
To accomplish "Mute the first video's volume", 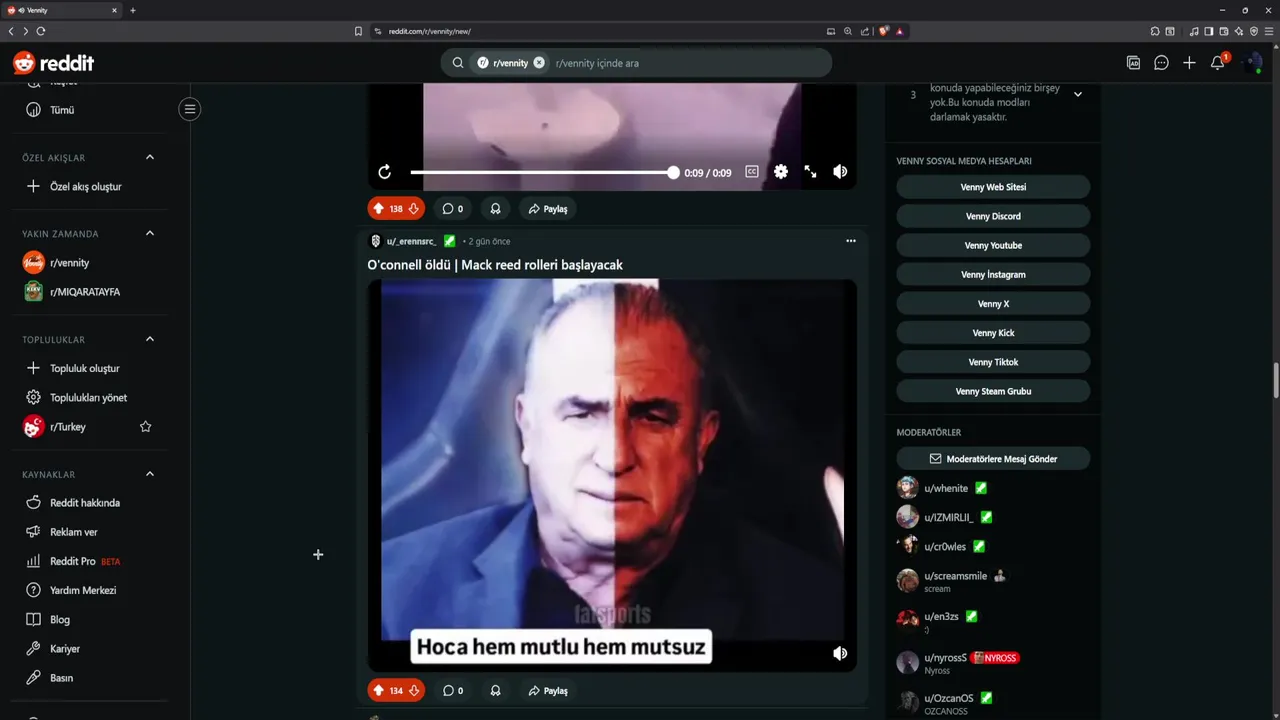I will tap(840, 172).
